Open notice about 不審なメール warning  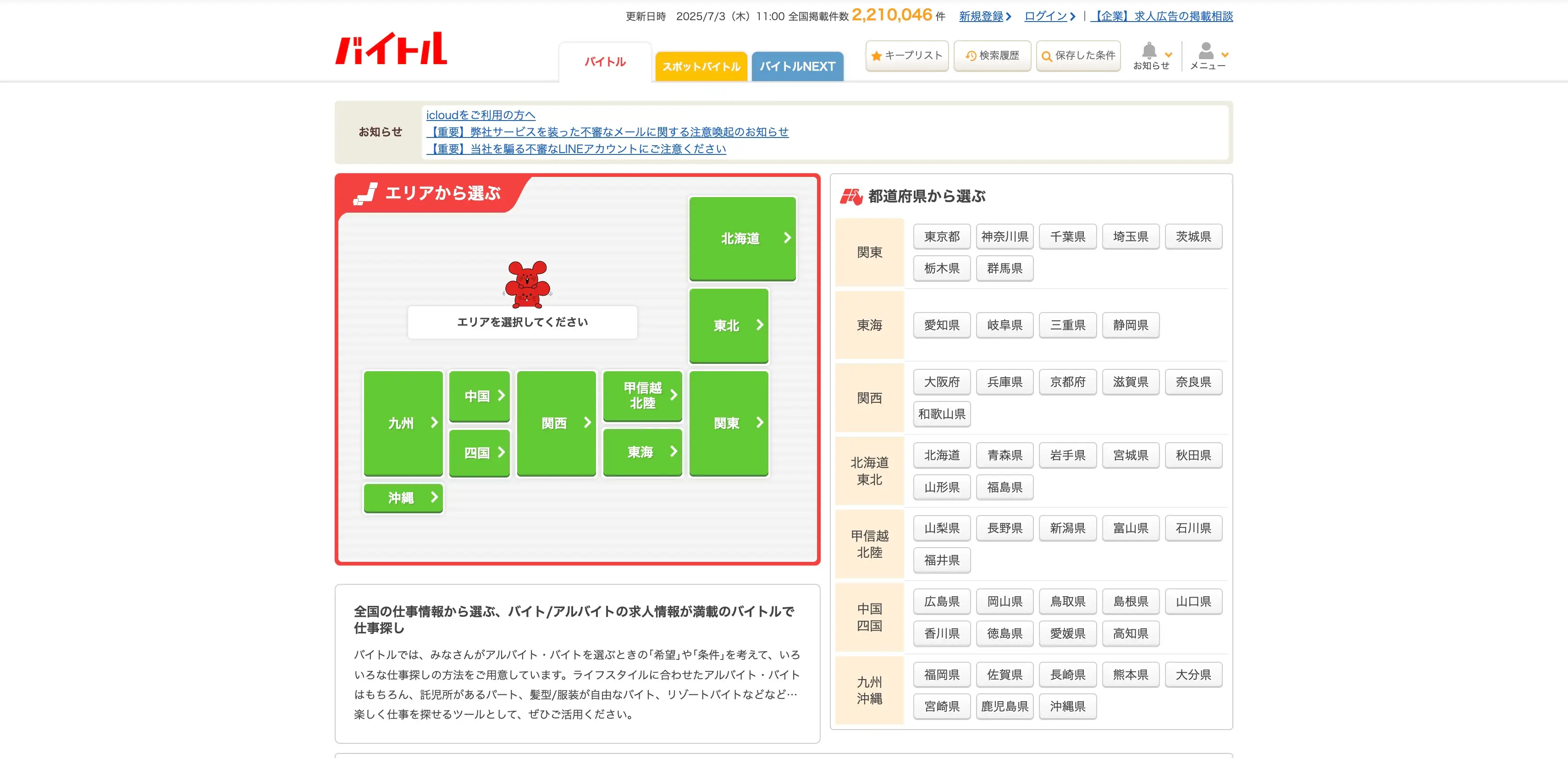pyautogui.click(x=607, y=132)
